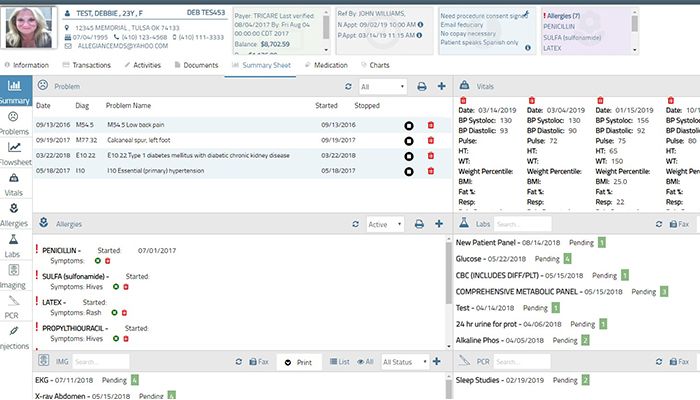The height and width of the screenshot is (400, 700).
Task: Delete the Essential hypertension problem
Action: 431,171
